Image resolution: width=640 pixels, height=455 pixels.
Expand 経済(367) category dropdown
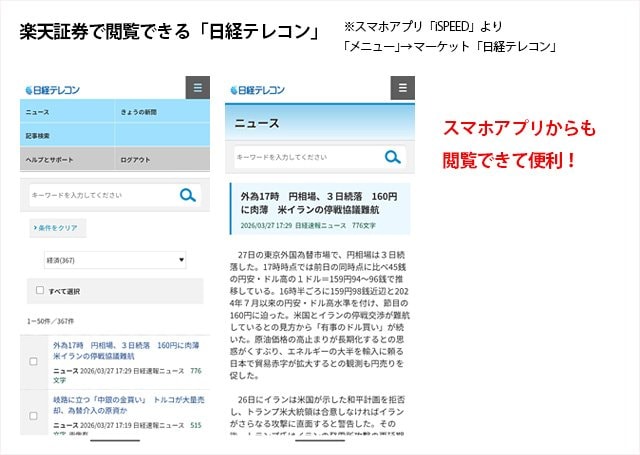(x=115, y=260)
